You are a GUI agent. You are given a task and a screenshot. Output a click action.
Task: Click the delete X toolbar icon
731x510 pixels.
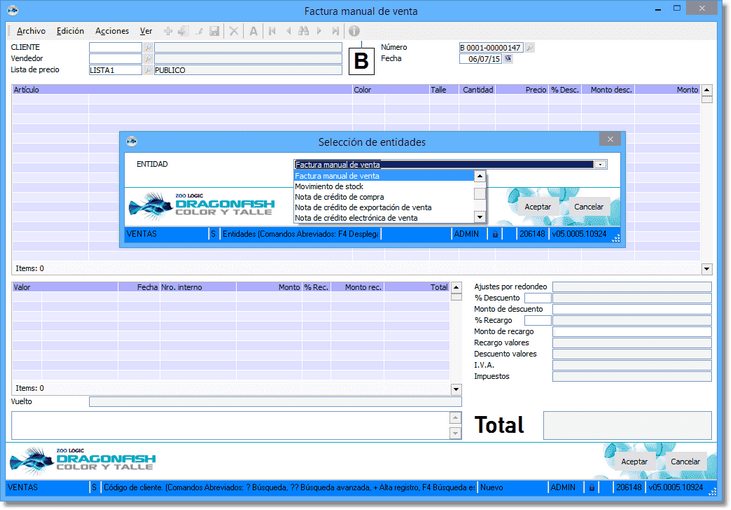point(234,31)
